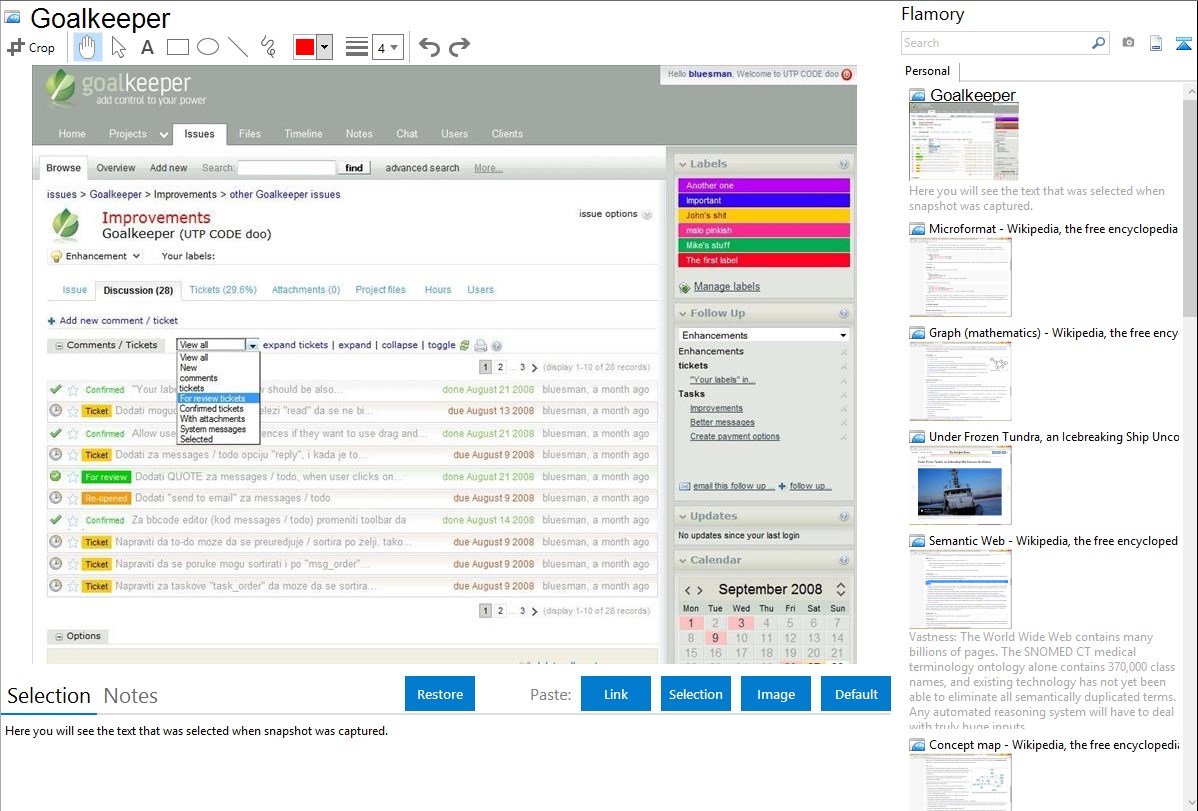
Task: Click the help icon in Calendar header
Action: [x=843, y=560]
